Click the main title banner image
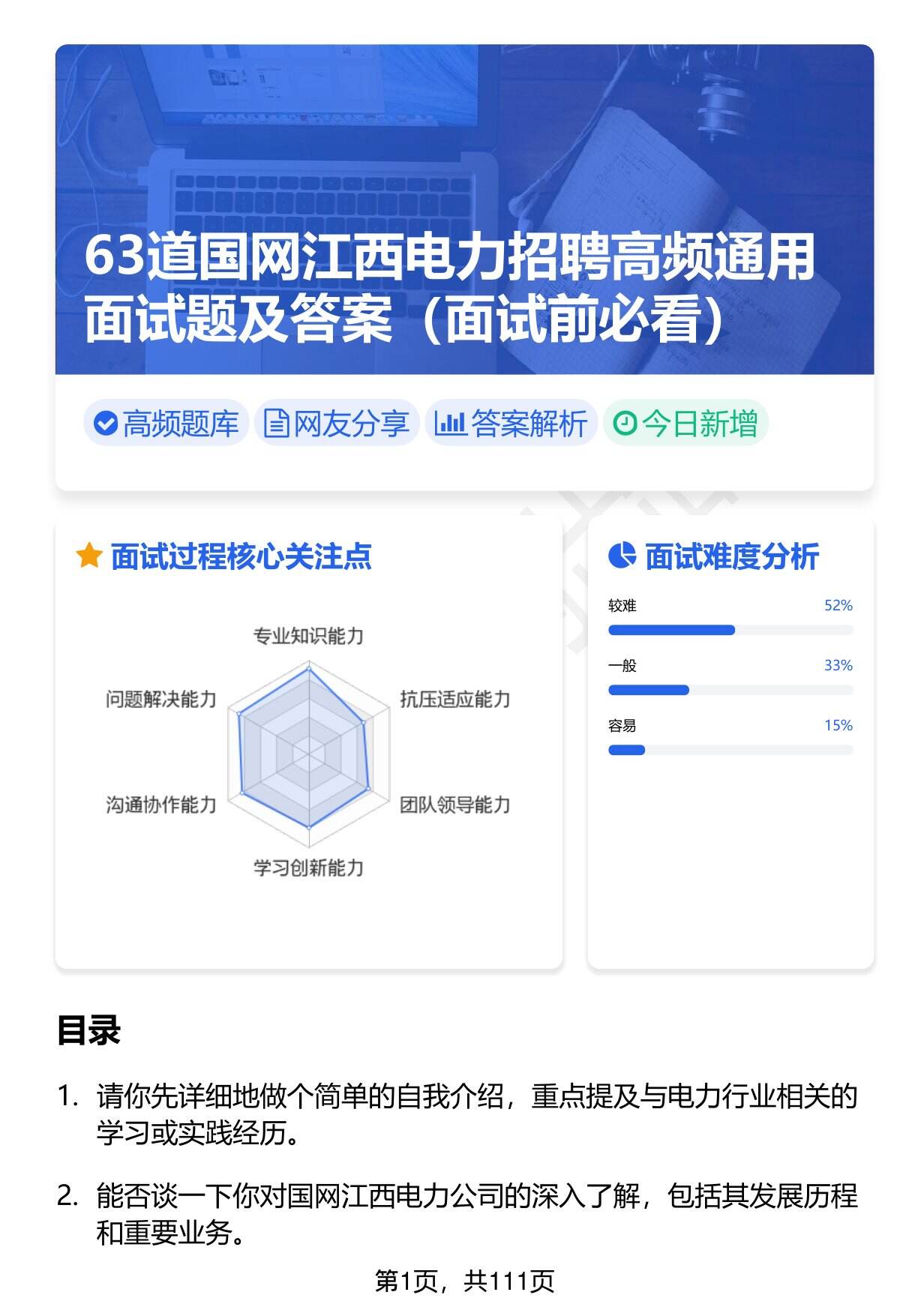Image resolution: width=900 pixels, height=1316 pixels. click(464, 209)
